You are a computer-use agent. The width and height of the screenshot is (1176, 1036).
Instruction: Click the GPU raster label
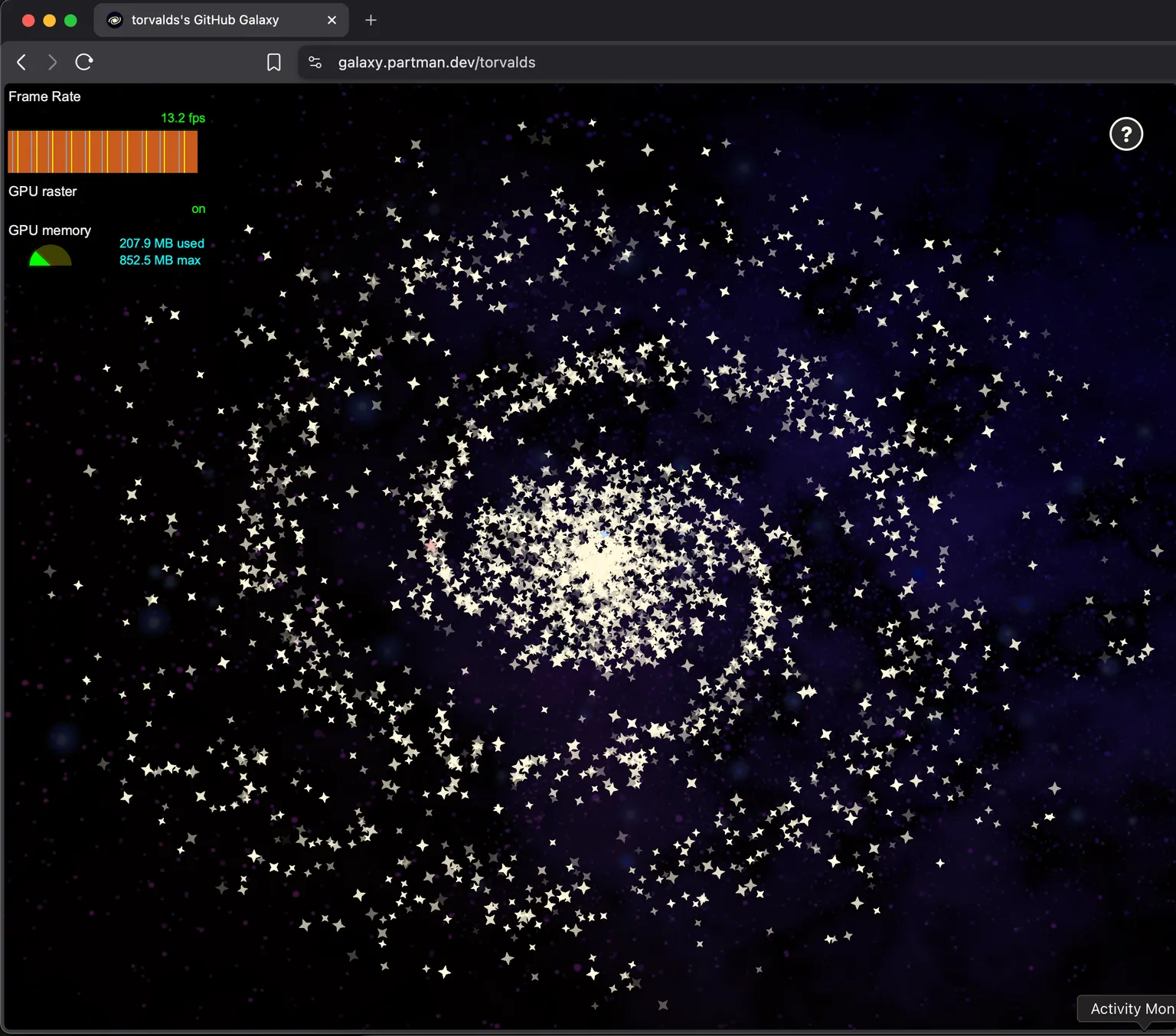coord(43,191)
